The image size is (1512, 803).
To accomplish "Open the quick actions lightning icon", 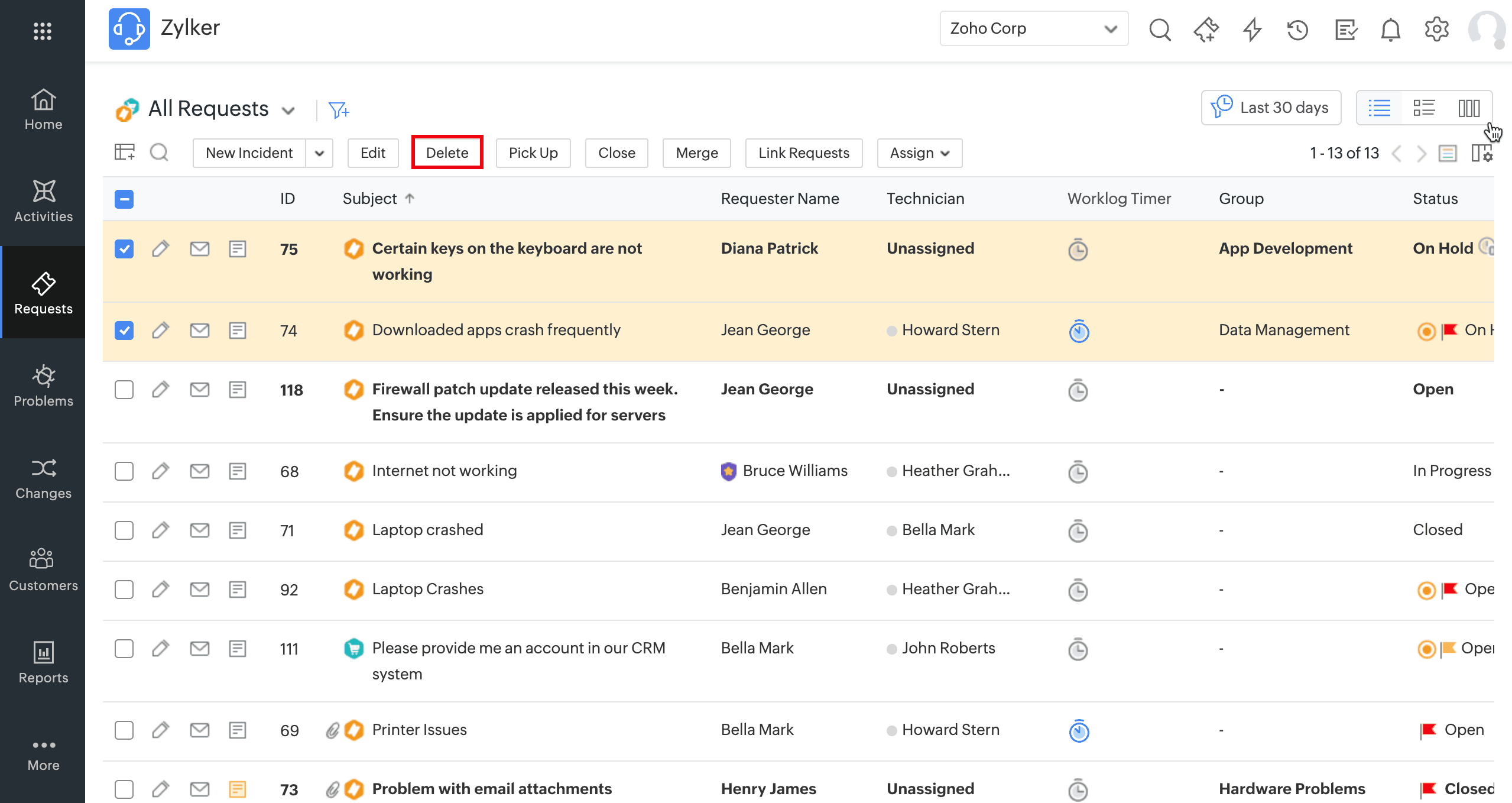I will (x=1252, y=29).
